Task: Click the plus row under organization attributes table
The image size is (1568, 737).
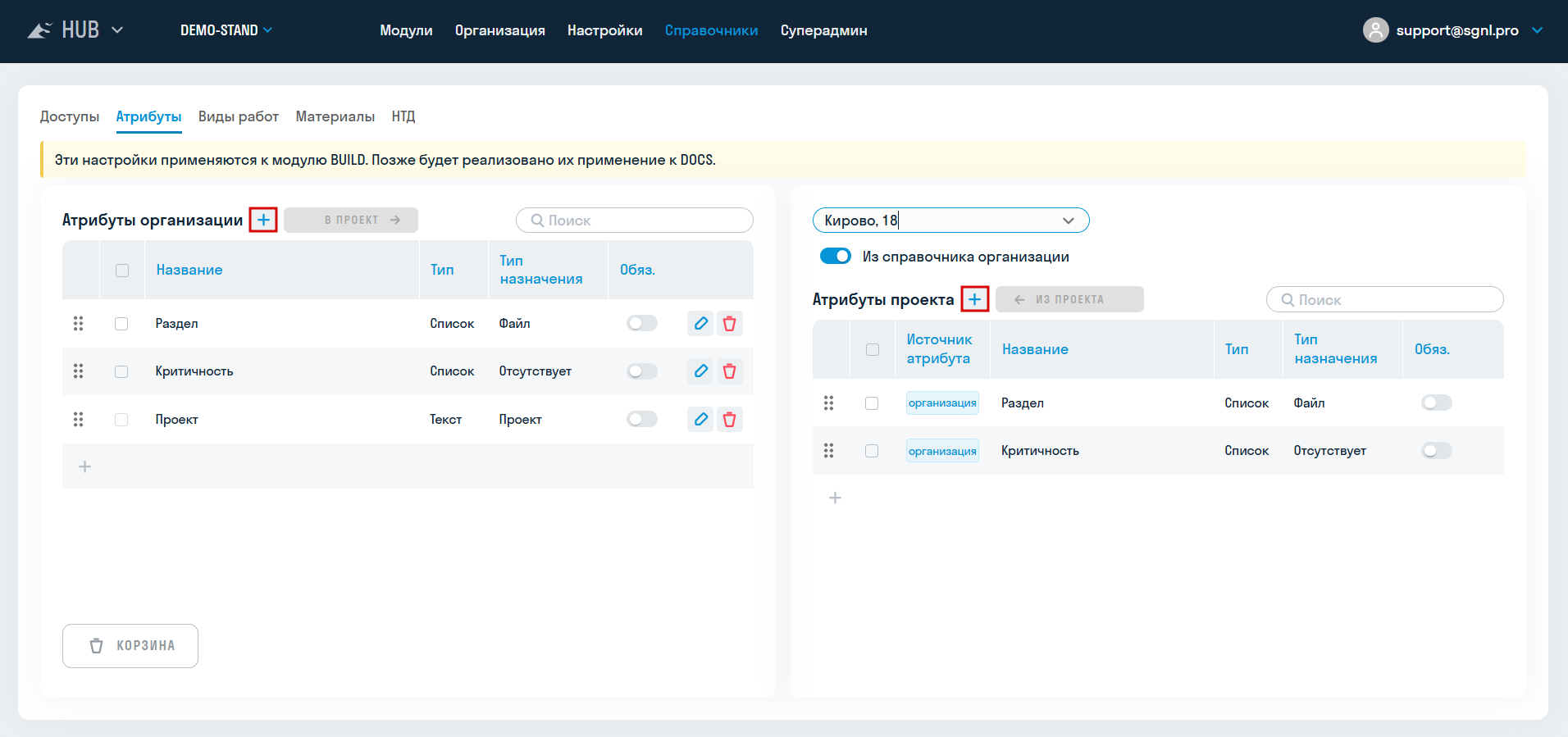Action: tap(84, 466)
